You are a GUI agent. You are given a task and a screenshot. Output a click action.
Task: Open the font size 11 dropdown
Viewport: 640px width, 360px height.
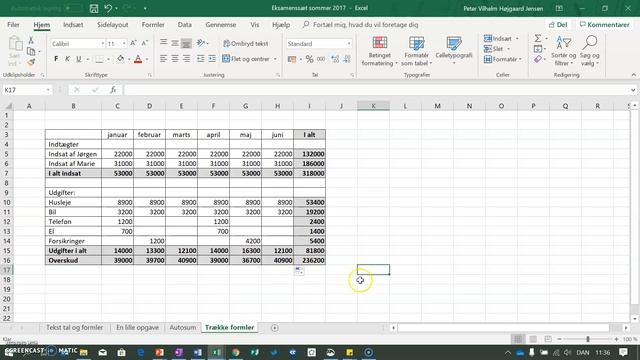[x=124, y=43]
